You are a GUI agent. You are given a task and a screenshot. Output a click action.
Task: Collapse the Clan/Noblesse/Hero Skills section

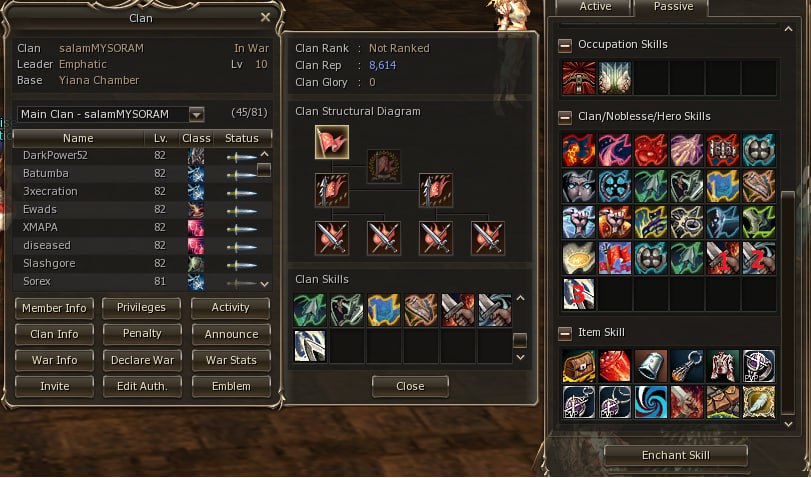point(565,117)
